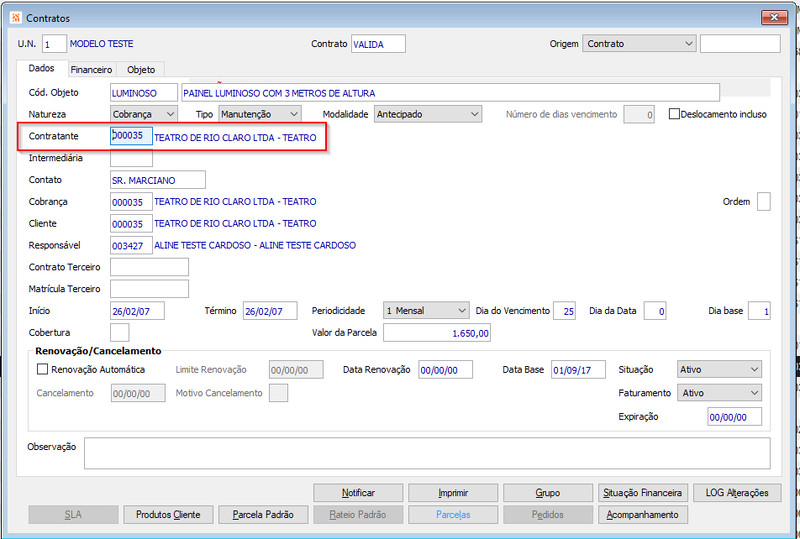The image size is (800, 539).
Task: Click the Término date field
Action: (x=270, y=311)
